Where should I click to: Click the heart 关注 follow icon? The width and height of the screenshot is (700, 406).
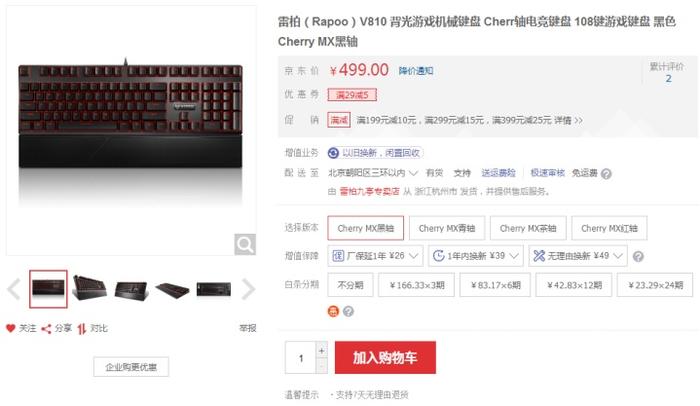[11, 328]
